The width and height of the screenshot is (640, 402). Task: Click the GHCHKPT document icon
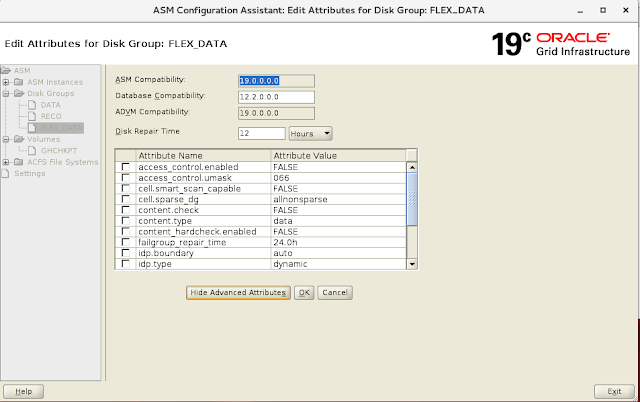32,151
